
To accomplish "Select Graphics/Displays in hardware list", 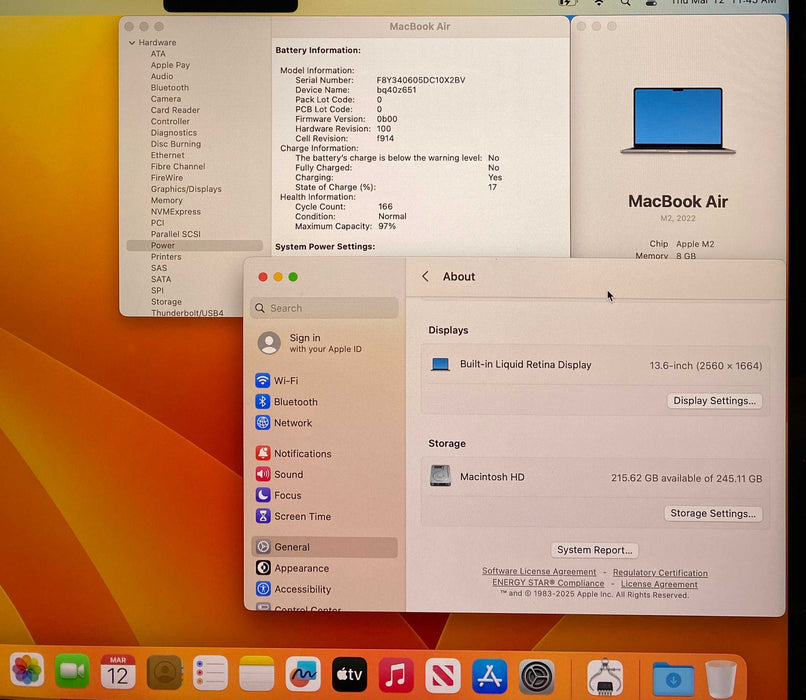I will 186,189.
